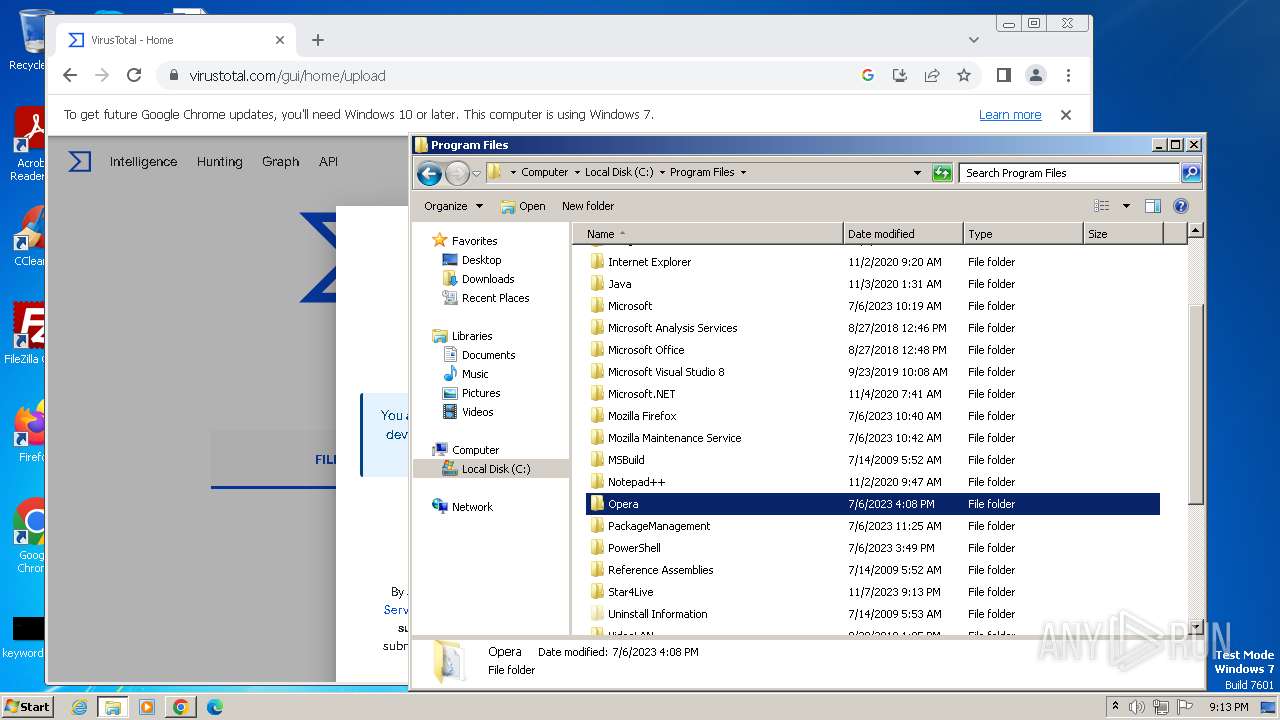Viewport: 1280px width, 720px height.
Task: Toggle the preview pane
Action: pos(1153,206)
